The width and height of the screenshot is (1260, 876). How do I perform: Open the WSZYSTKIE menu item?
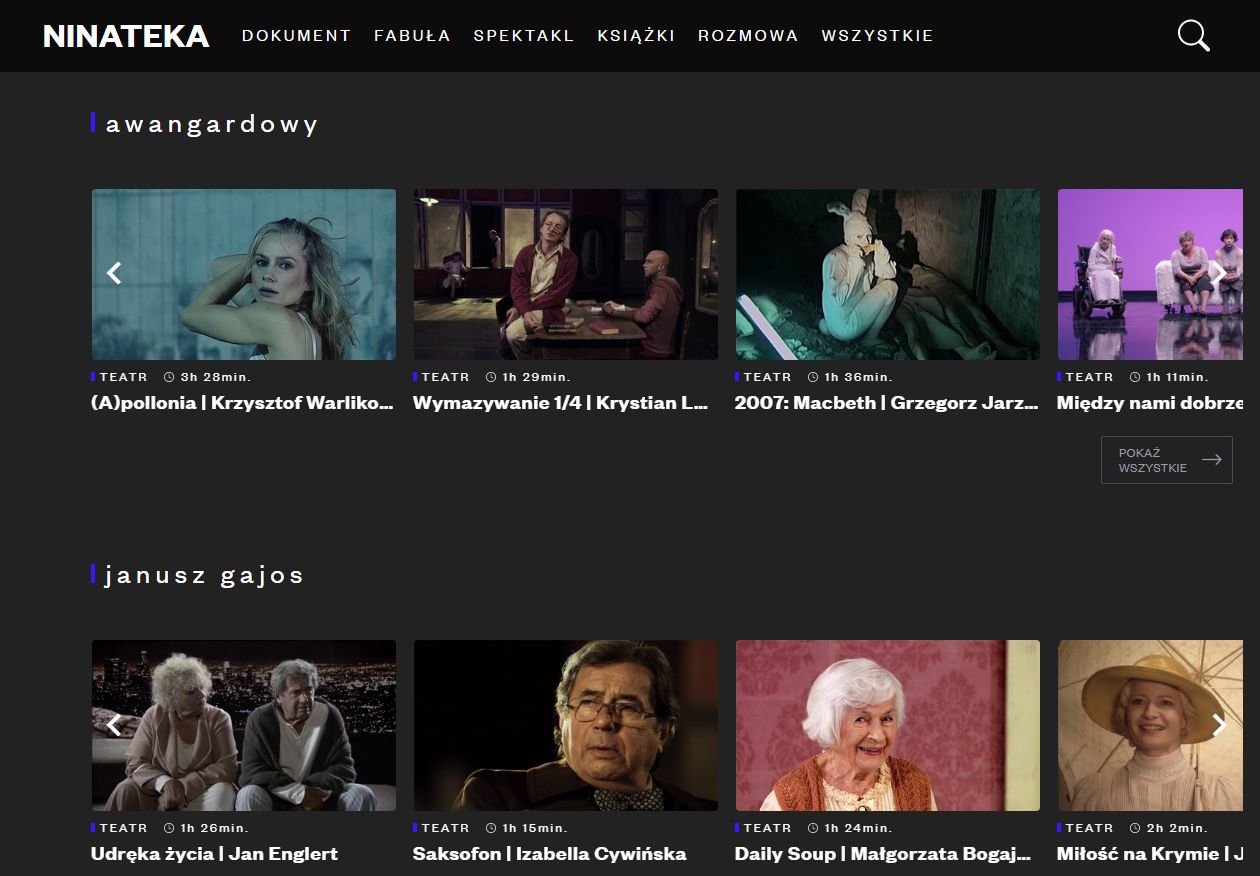[x=877, y=36]
